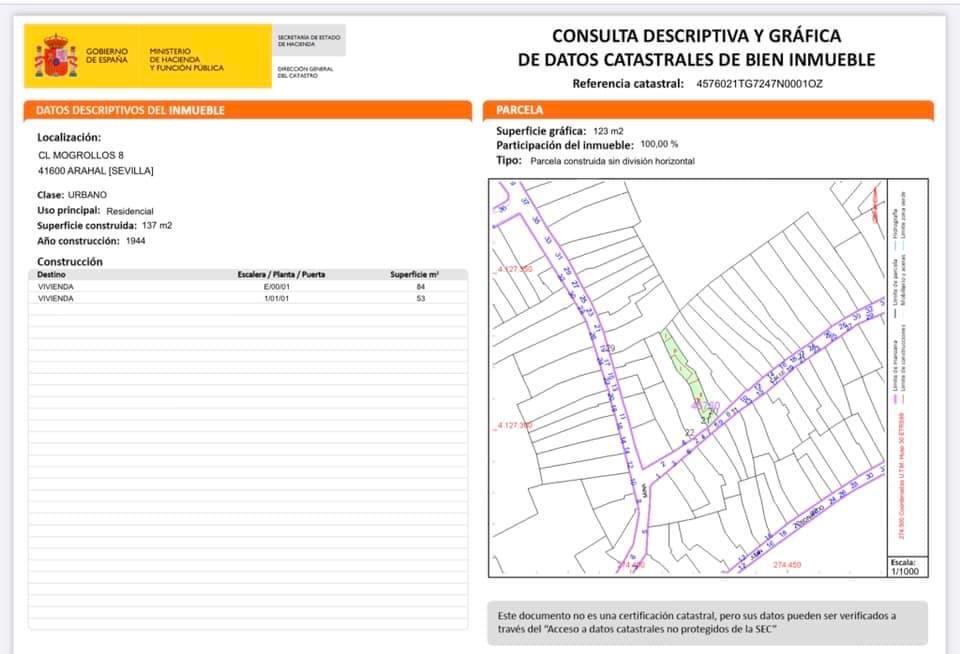Viewport: 960px width, 654px height.
Task: Click the Superficie gráfica 123 m2 value
Action: click(x=607, y=131)
